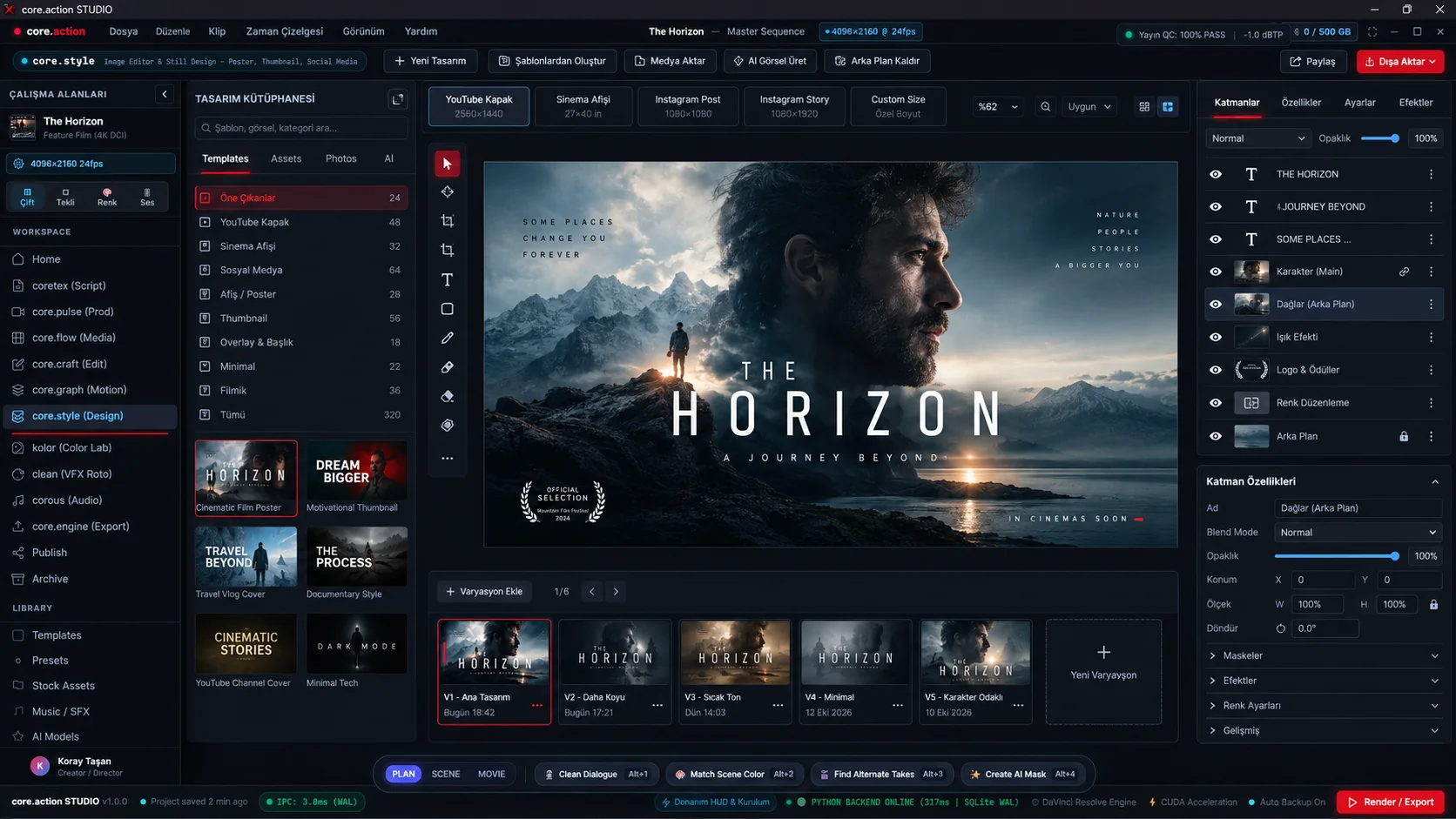Switch to the Özellikler tab
The height and width of the screenshot is (819, 1456).
pyautogui.click(x=1300, y=103)
